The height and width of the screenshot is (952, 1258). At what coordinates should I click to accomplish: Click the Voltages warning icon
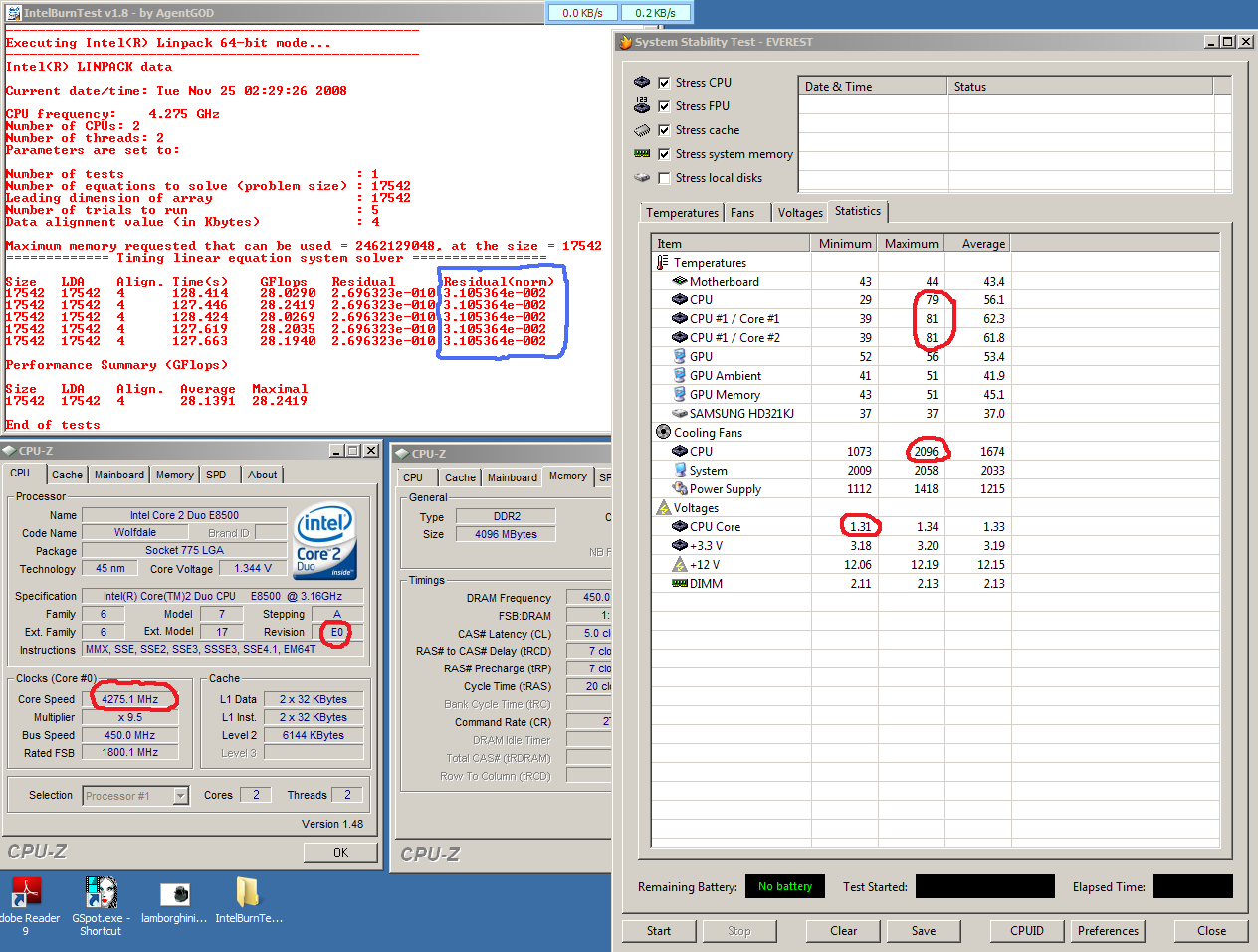663,508
